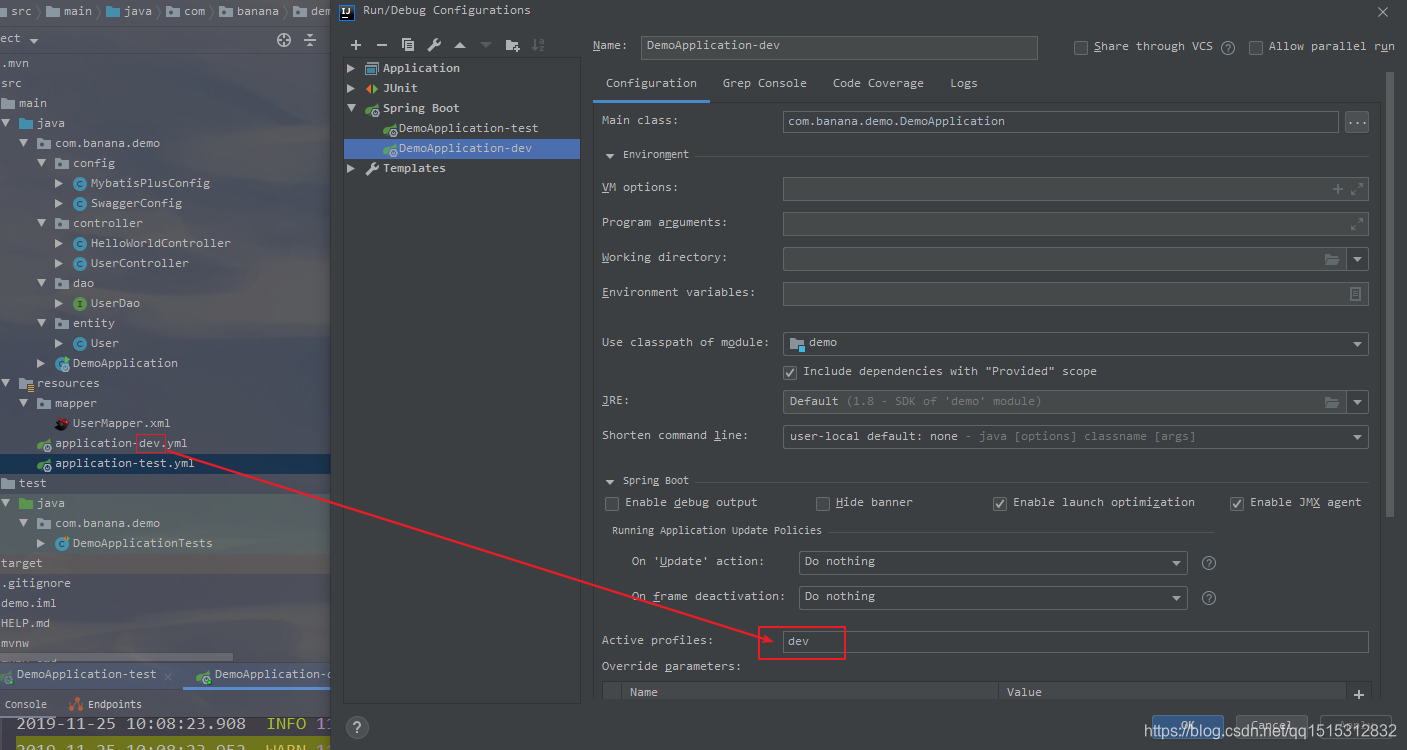Browse Working directory folder icon
Image resolution: width=1407 pixels, height=750 pixels.
click(x=1332, y=259)
